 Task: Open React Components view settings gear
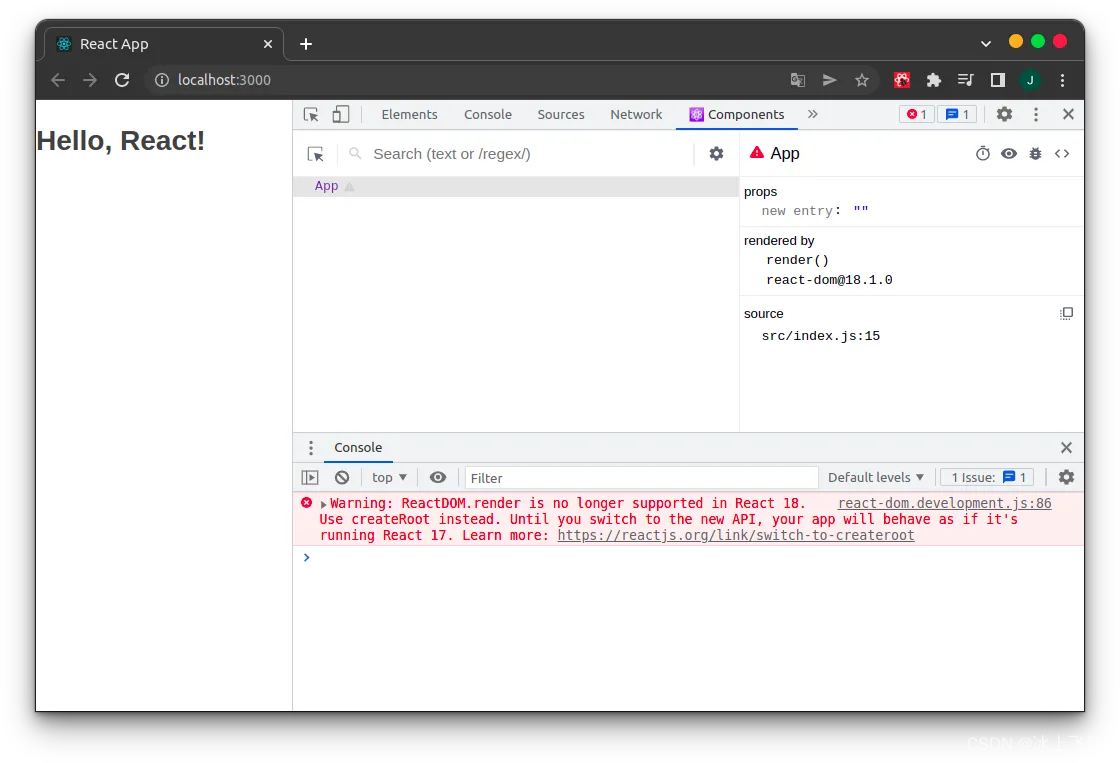coord(716,154)
